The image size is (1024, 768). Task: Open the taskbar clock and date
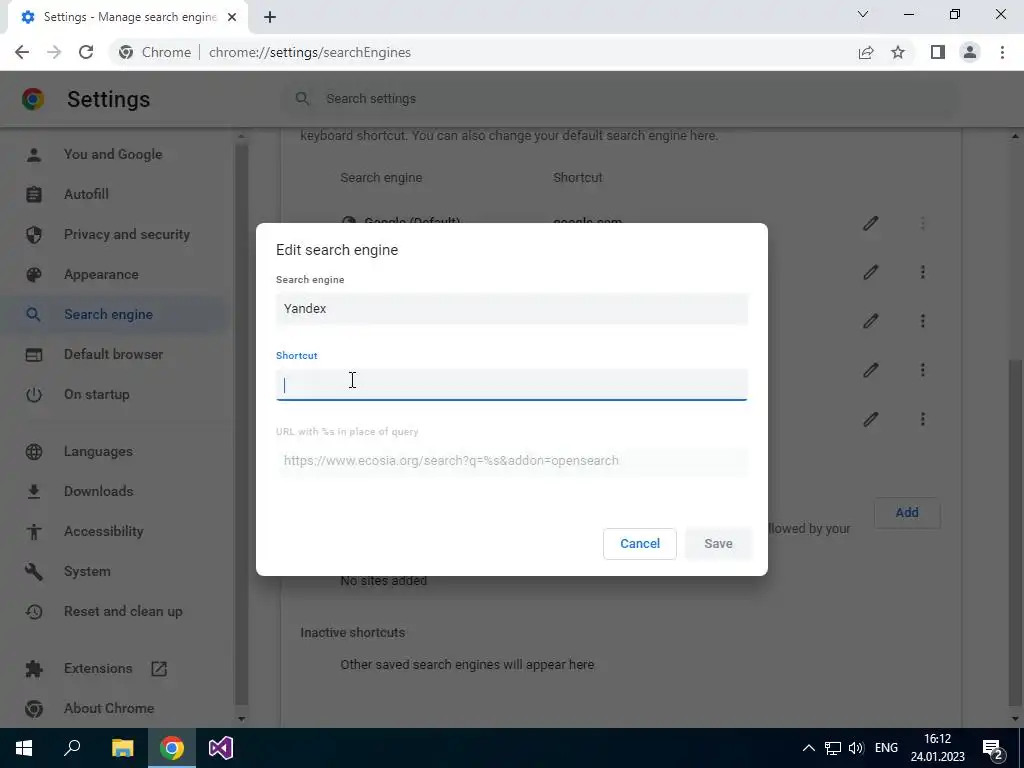point(937,748)
